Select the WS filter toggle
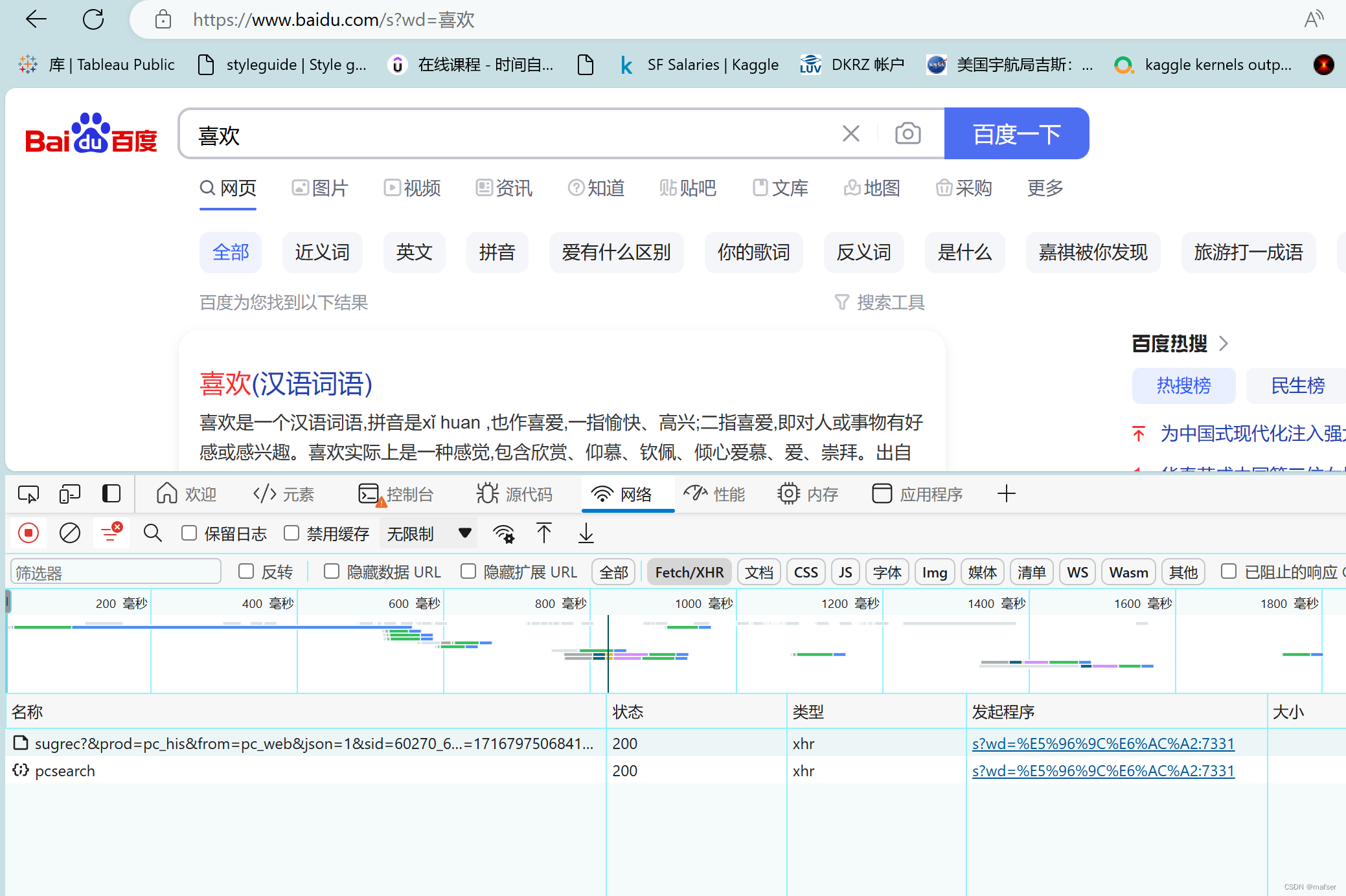 [1077, 572]
